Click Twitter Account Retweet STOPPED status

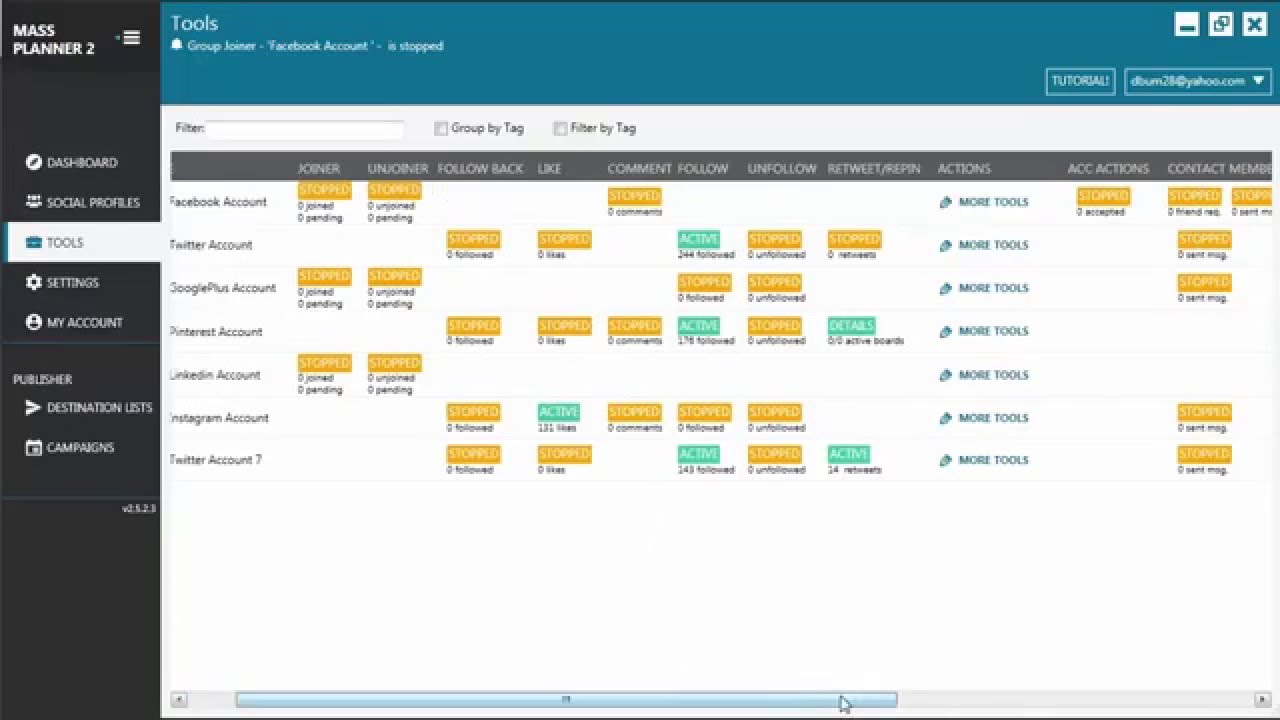pyautogui.click(x=854, y=239)
